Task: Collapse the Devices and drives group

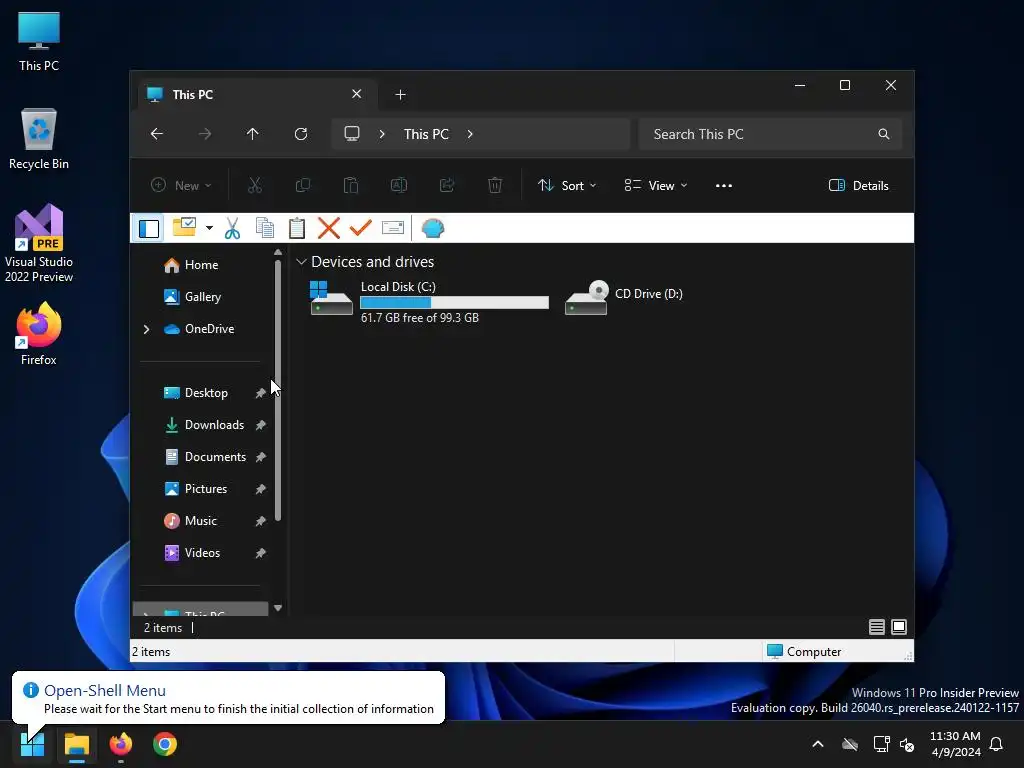Action: click(301, 262)
